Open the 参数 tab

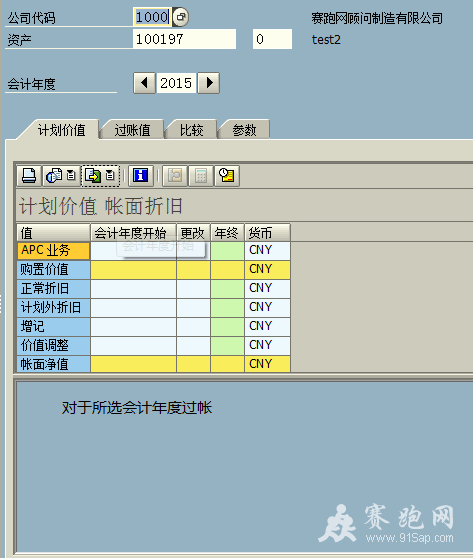(244, 130)
